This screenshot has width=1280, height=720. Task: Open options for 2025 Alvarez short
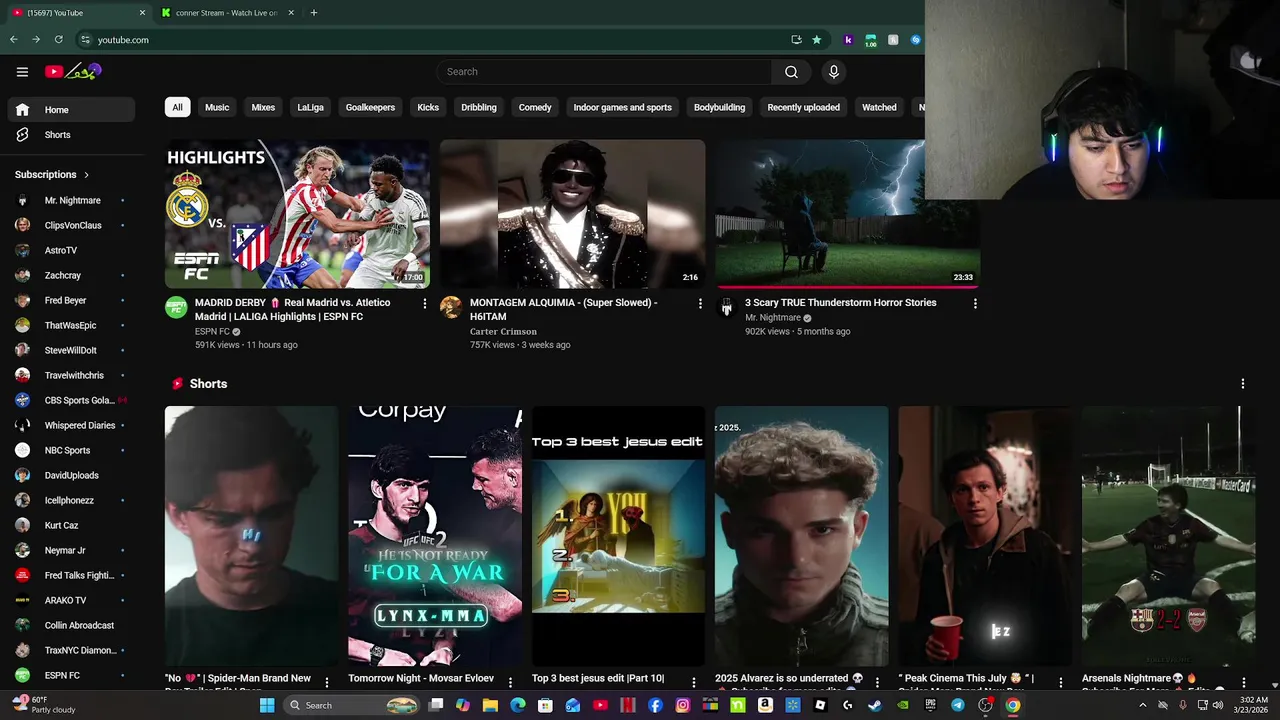[x=877, y=682]
